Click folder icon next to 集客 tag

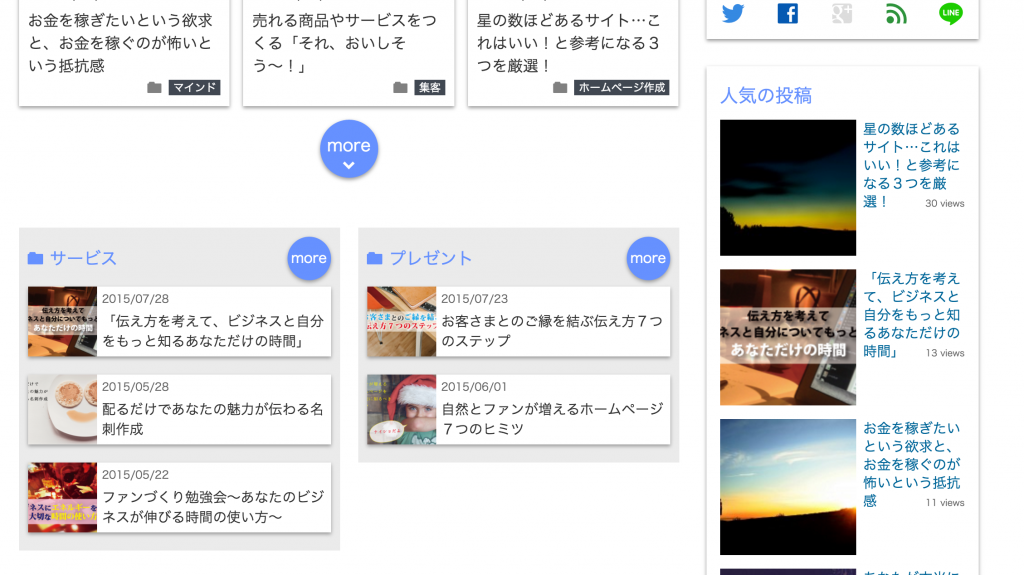pos(400,88)
